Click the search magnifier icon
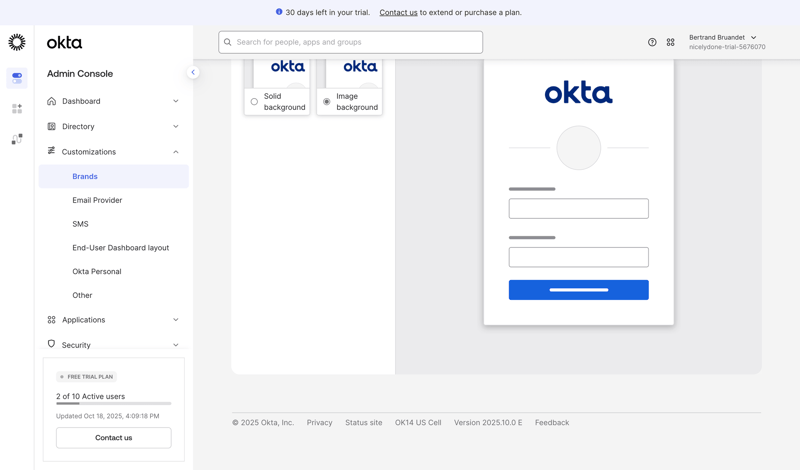800x470 pixels. pos(228,42)
